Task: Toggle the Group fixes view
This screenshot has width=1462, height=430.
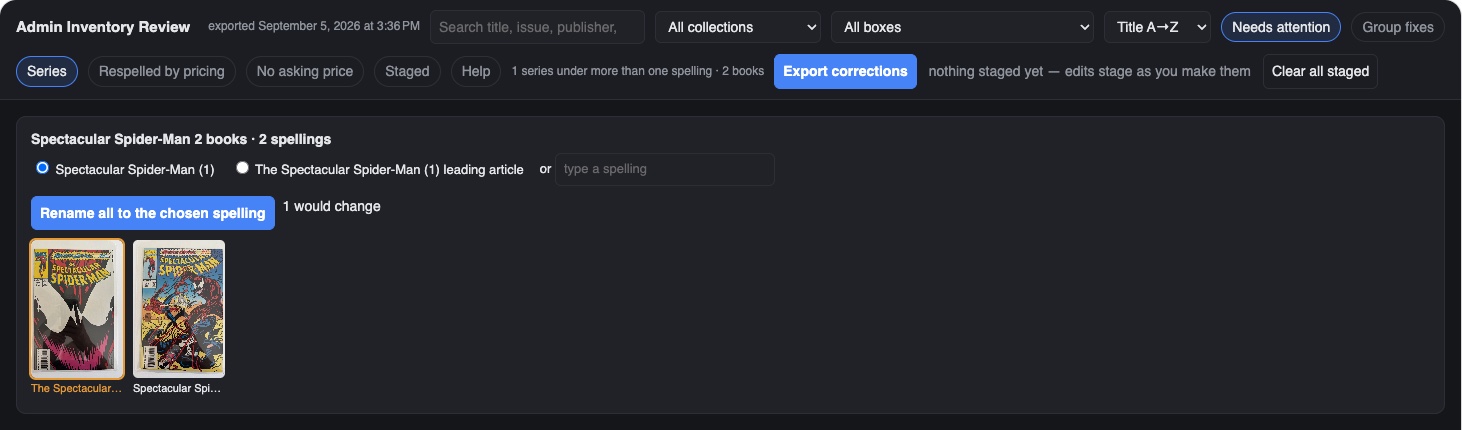Action: click(x=1398, y=27)
